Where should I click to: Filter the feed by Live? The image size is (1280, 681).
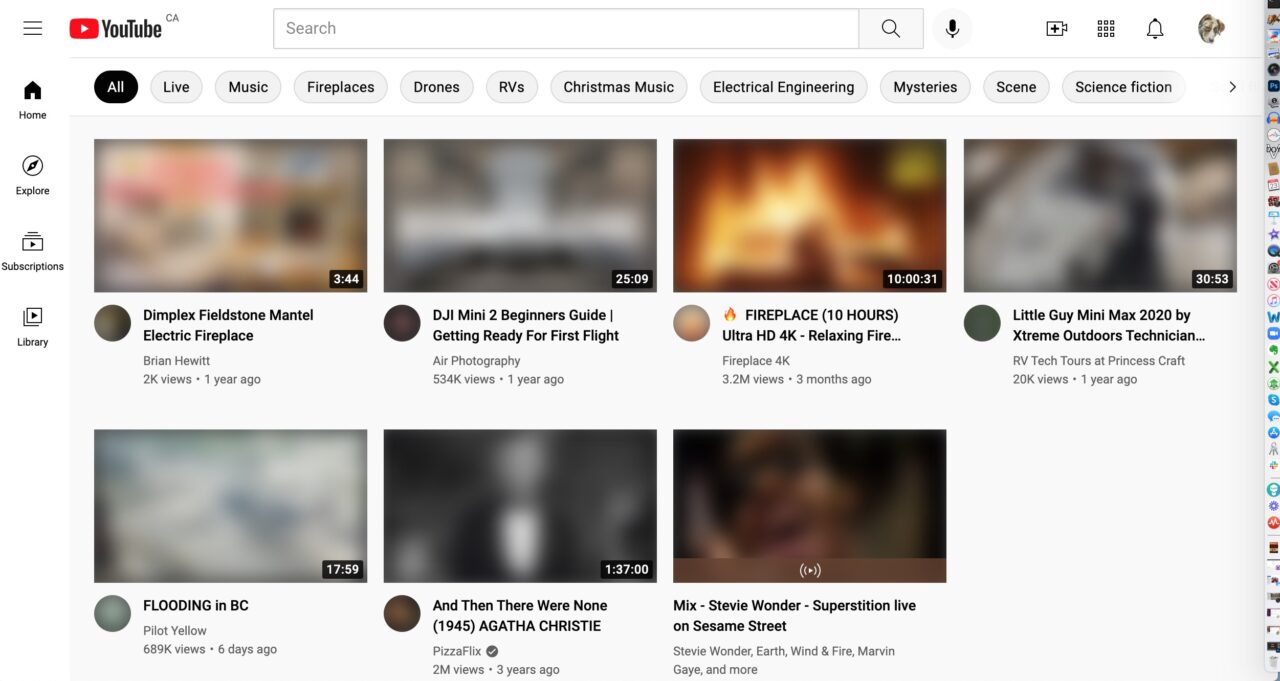click(176, 87)
